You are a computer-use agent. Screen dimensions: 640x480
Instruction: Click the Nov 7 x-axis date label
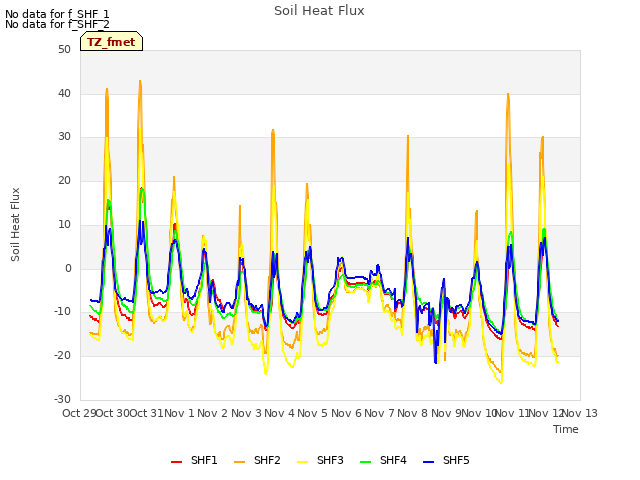point(380,413)
